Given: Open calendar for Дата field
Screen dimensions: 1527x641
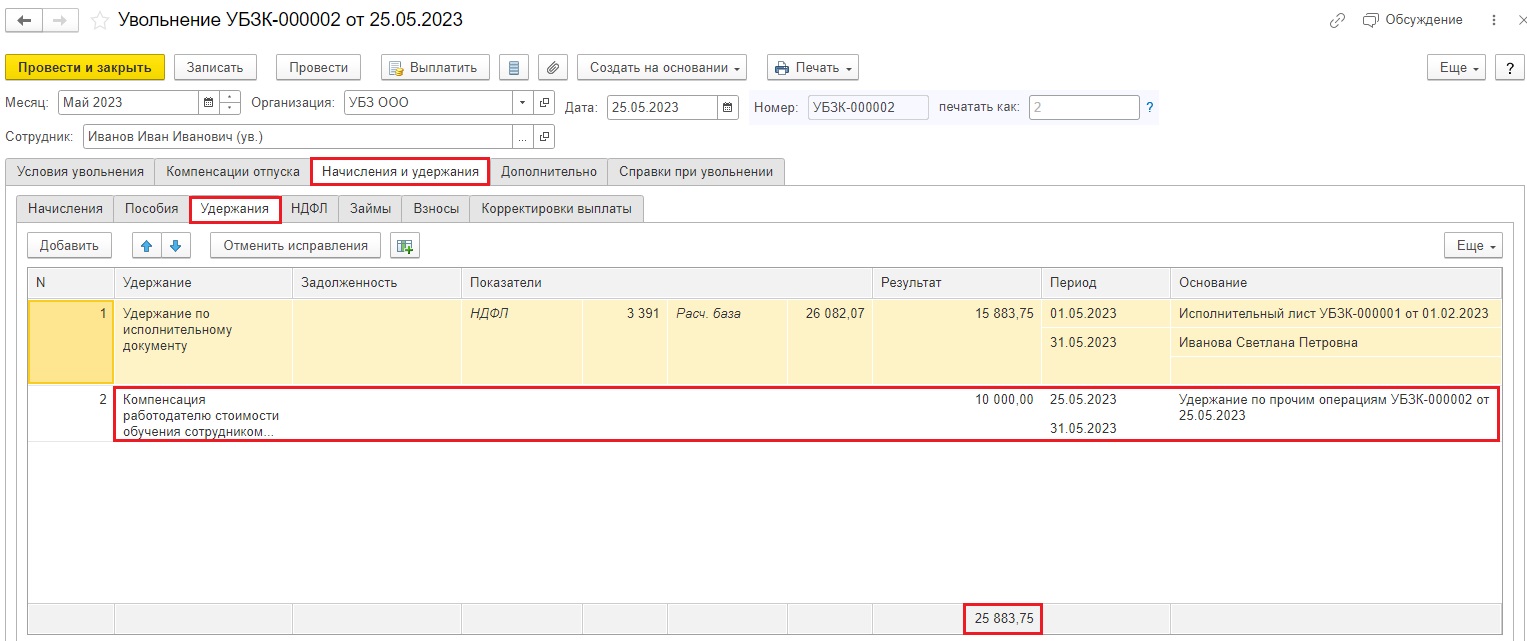Looking at the screenshot, I should pyautogui.click(x=729, y=107).
